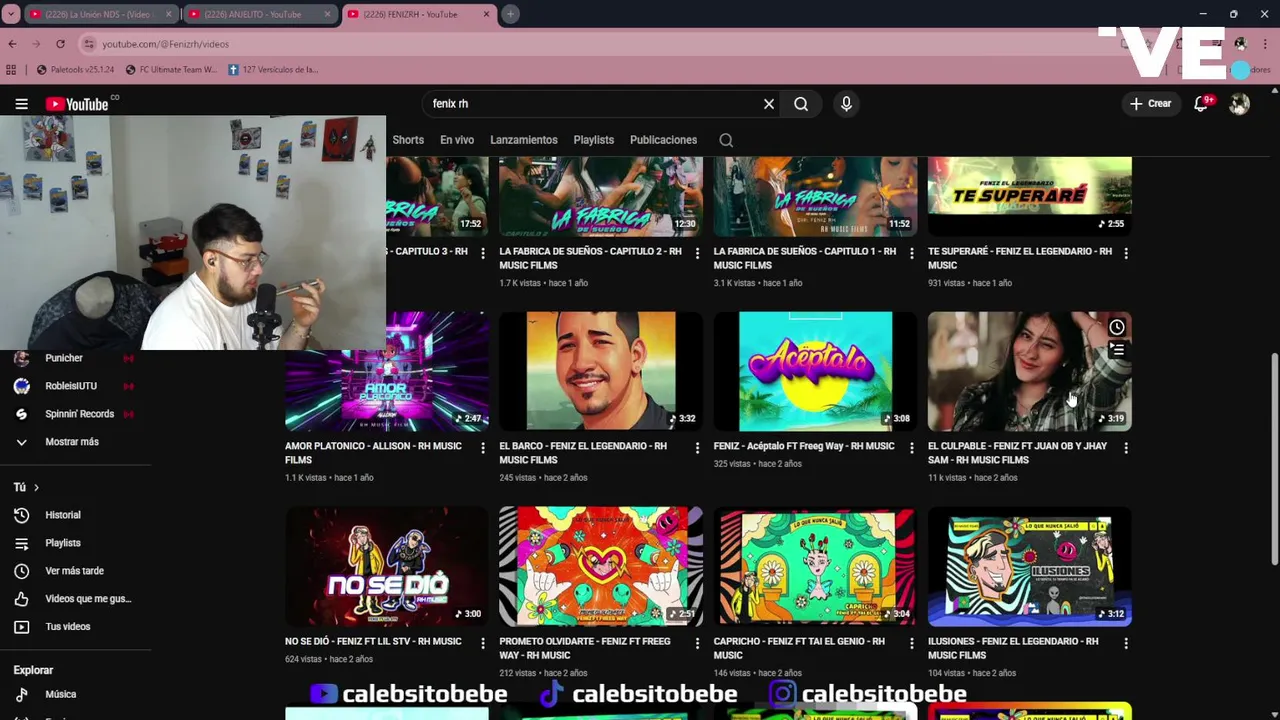Play the PROMETO OLVIDARTE thumbnail
Image resolution: width=1280 pixels, height=720 pixels.
point(601,566)
